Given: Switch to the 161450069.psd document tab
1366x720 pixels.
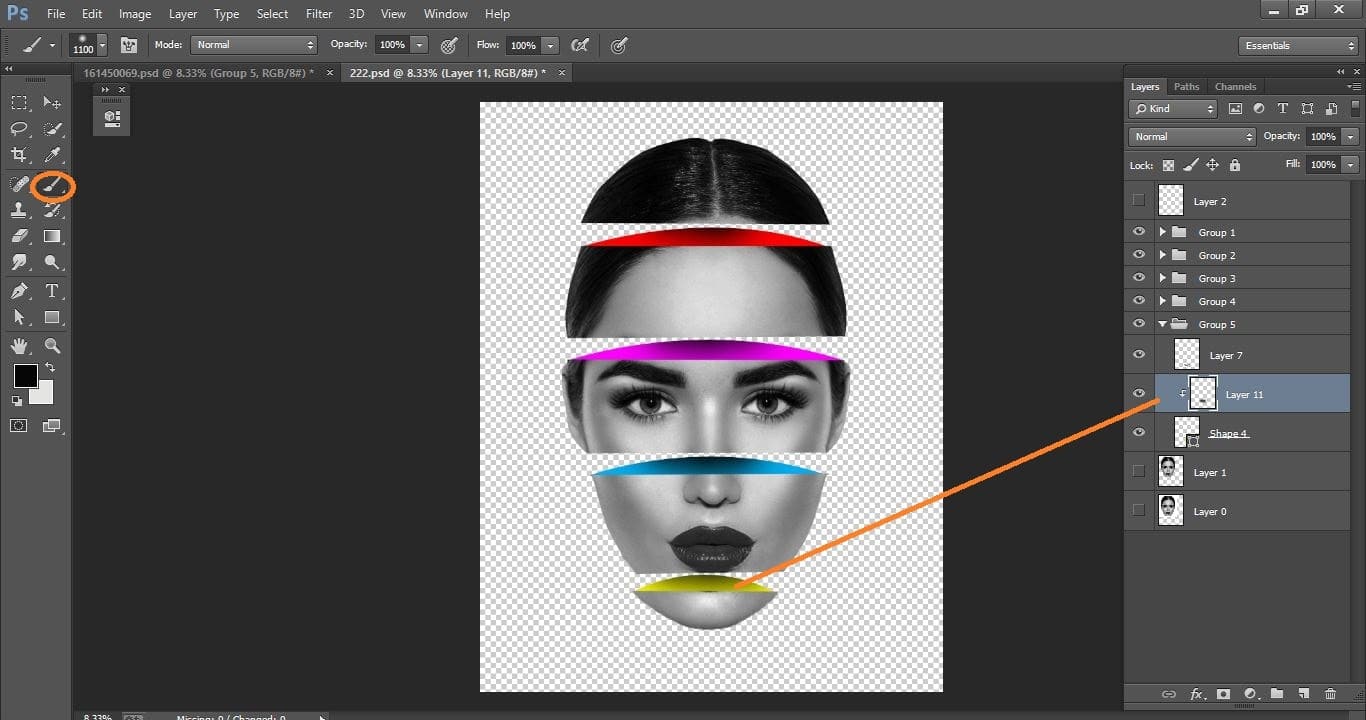Looking at the screenshot, I should [x=200, y=72].
